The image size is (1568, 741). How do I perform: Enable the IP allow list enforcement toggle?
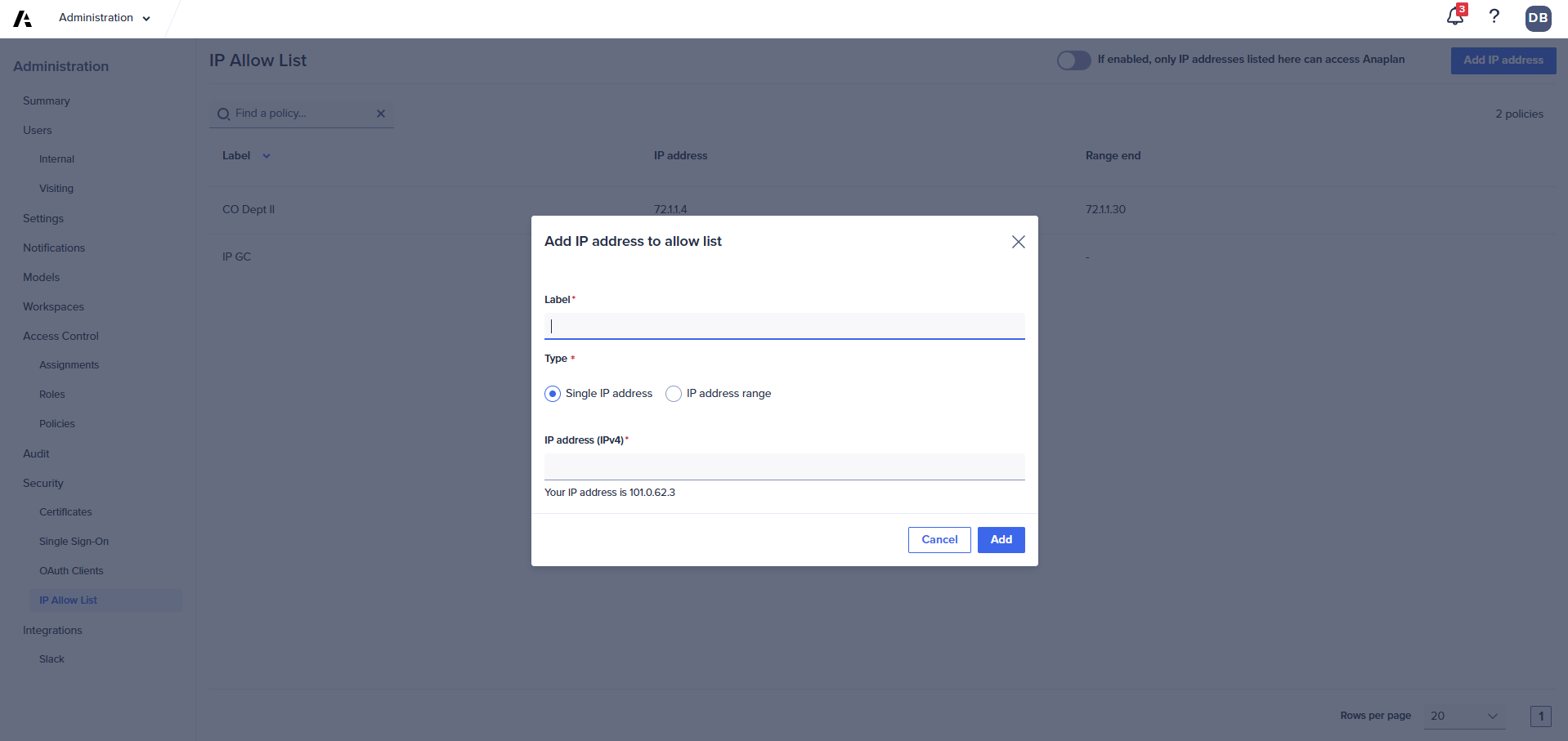(x=1073, y=60)
